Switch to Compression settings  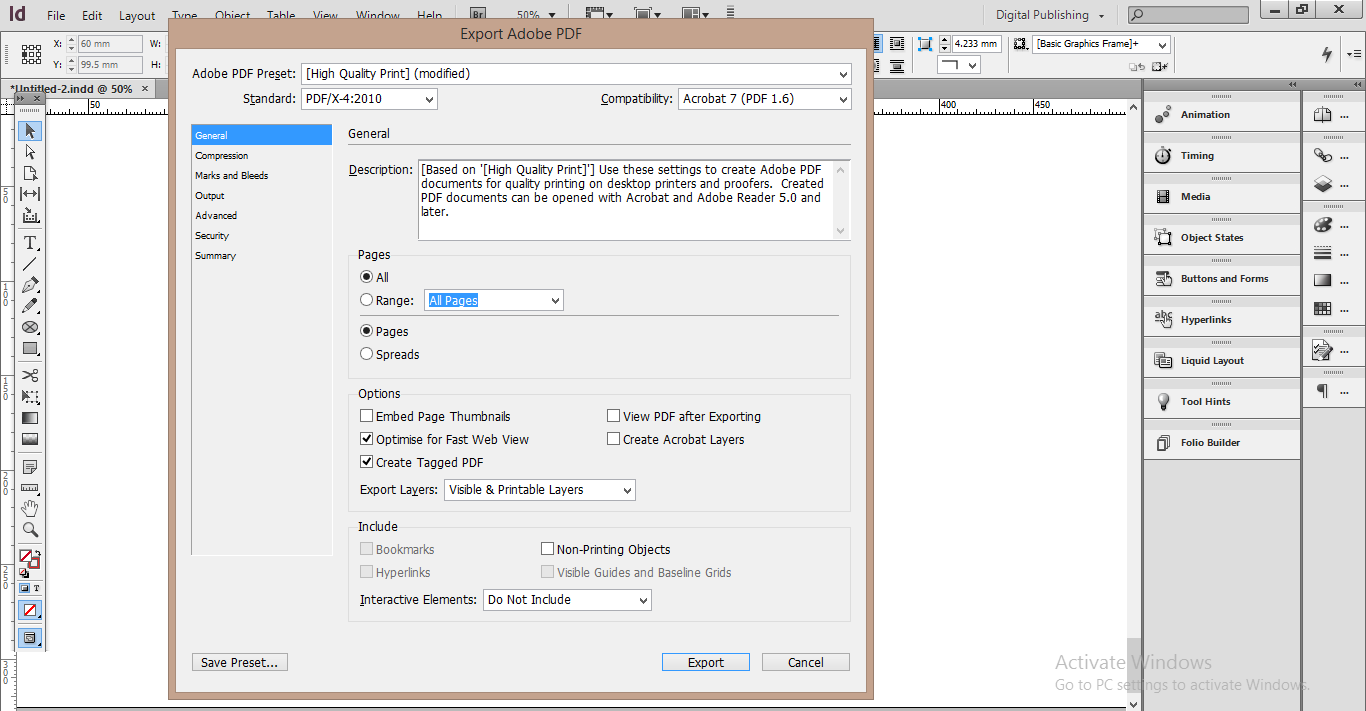click(261, 156)
